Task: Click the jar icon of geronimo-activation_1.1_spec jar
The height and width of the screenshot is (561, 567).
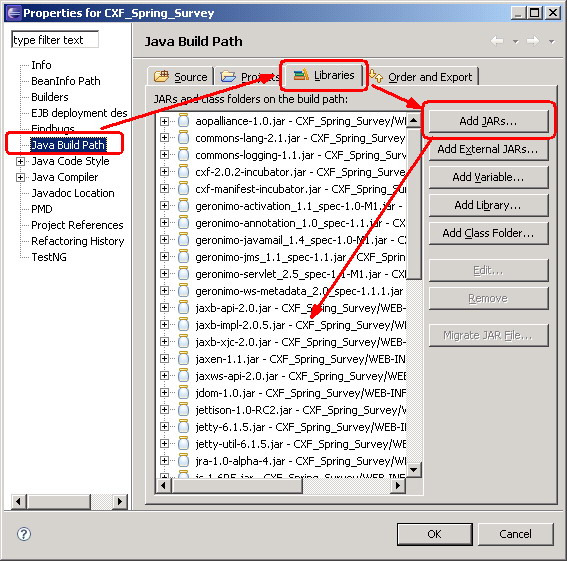Action: click(x=183, y=206)
